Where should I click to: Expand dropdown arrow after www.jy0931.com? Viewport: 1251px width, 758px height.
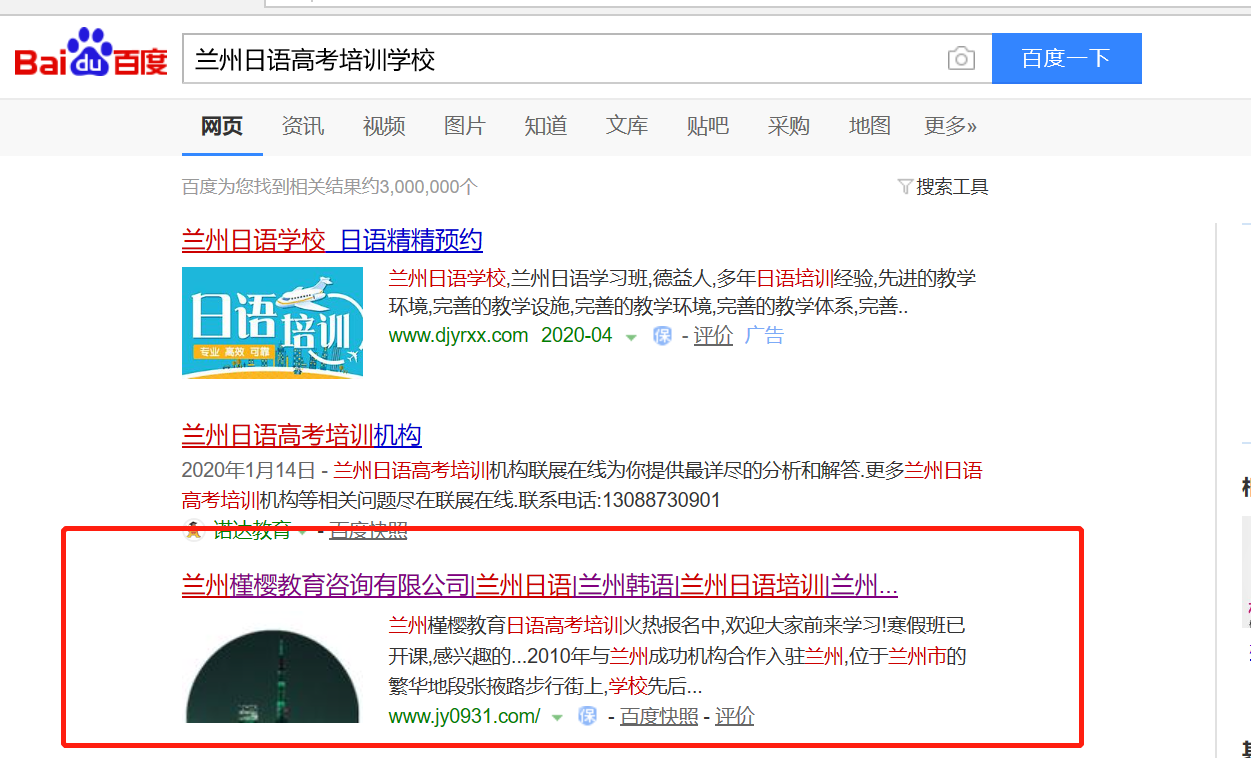pos(557,717)
